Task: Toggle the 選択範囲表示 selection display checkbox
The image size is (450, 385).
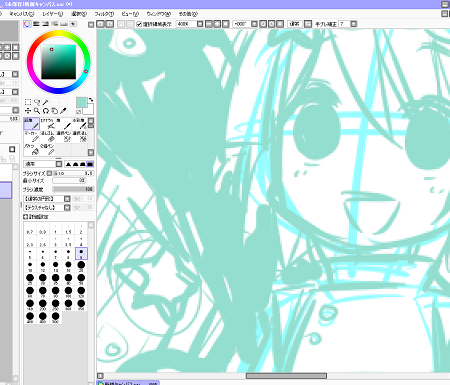Action: pyautogui.click(x=139, y=24)
